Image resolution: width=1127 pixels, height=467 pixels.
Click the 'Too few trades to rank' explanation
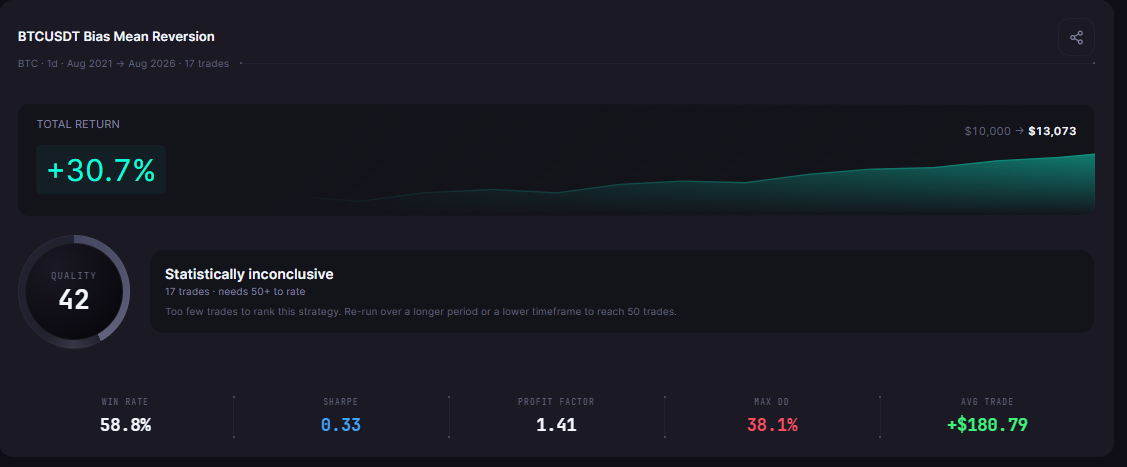[421, 312]
